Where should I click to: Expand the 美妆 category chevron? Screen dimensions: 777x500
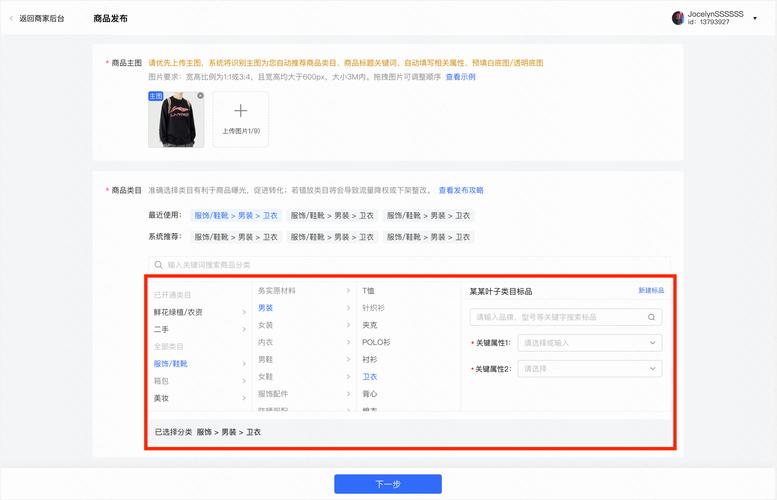click(x=244, y=398)
